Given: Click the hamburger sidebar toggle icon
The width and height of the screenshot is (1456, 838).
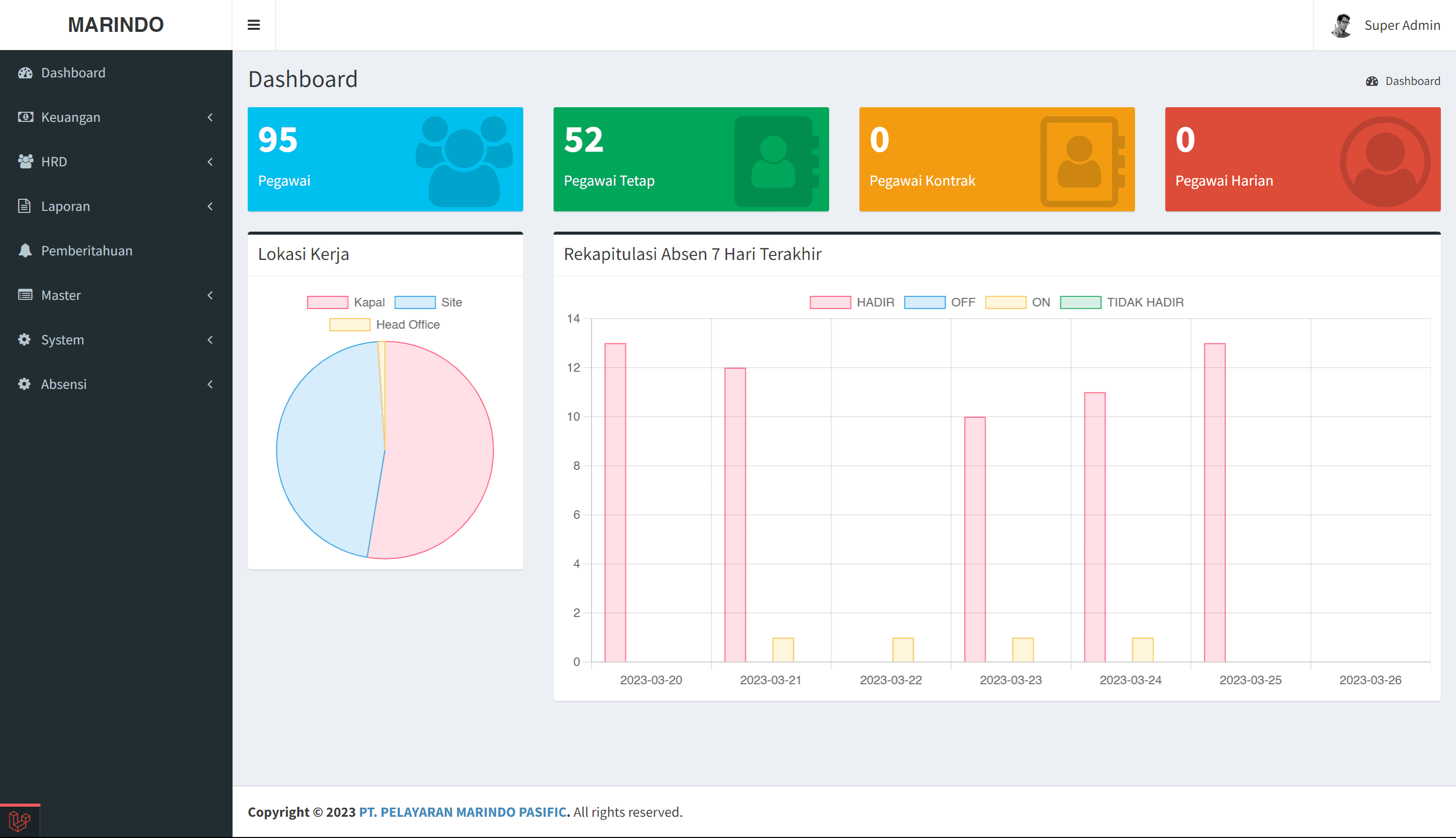Looking at the screenshot, I should (254, 25).
